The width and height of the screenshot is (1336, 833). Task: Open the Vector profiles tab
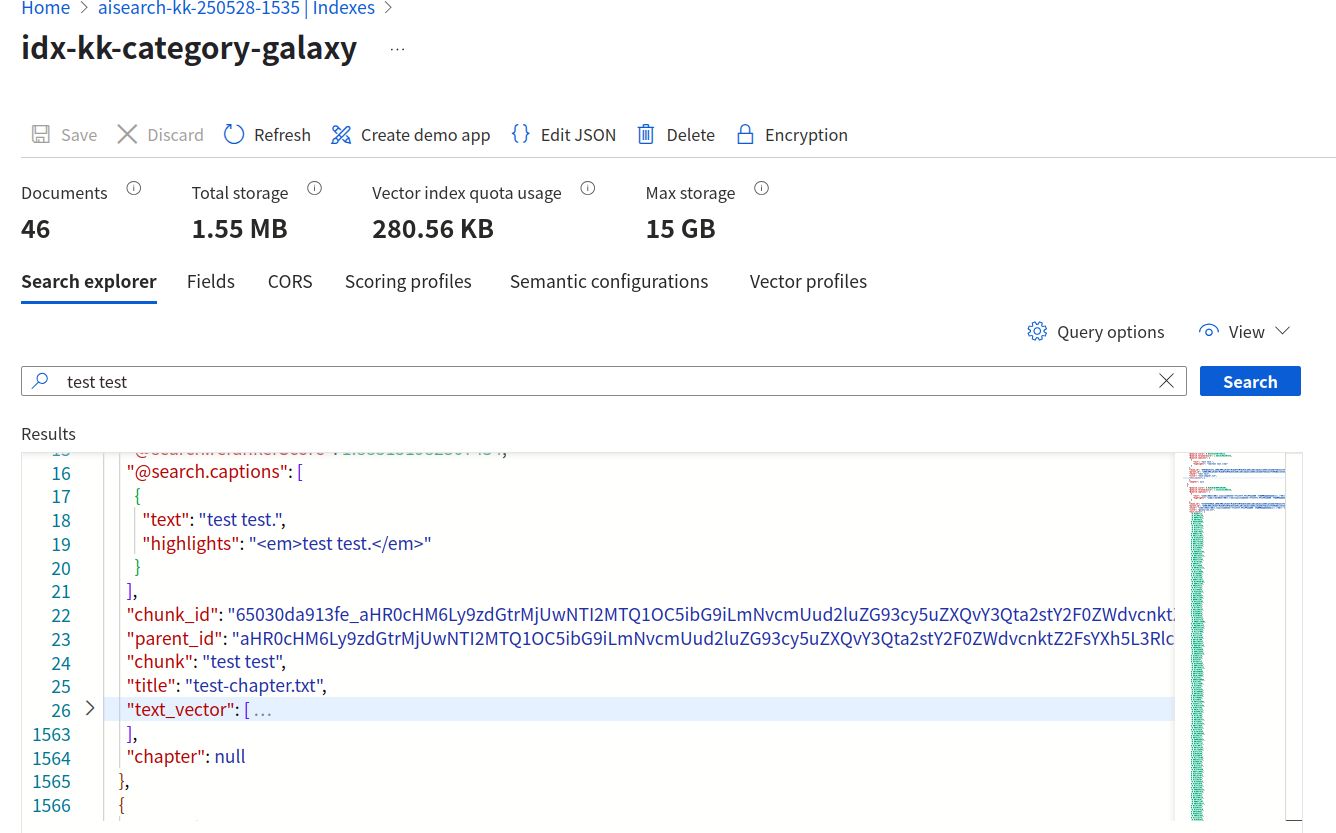tap(808, 281)
